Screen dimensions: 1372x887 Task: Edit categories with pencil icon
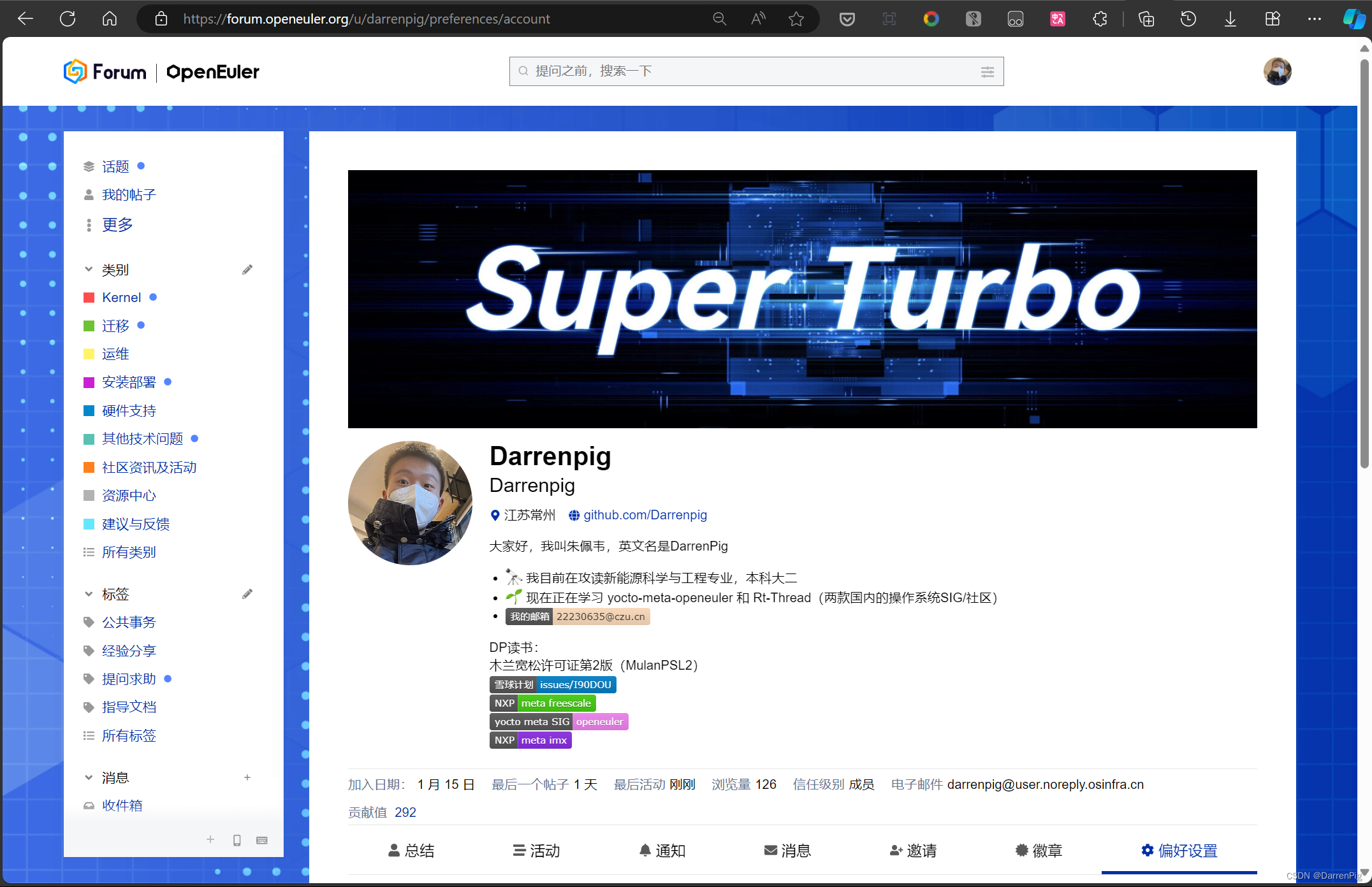point(247,270)
